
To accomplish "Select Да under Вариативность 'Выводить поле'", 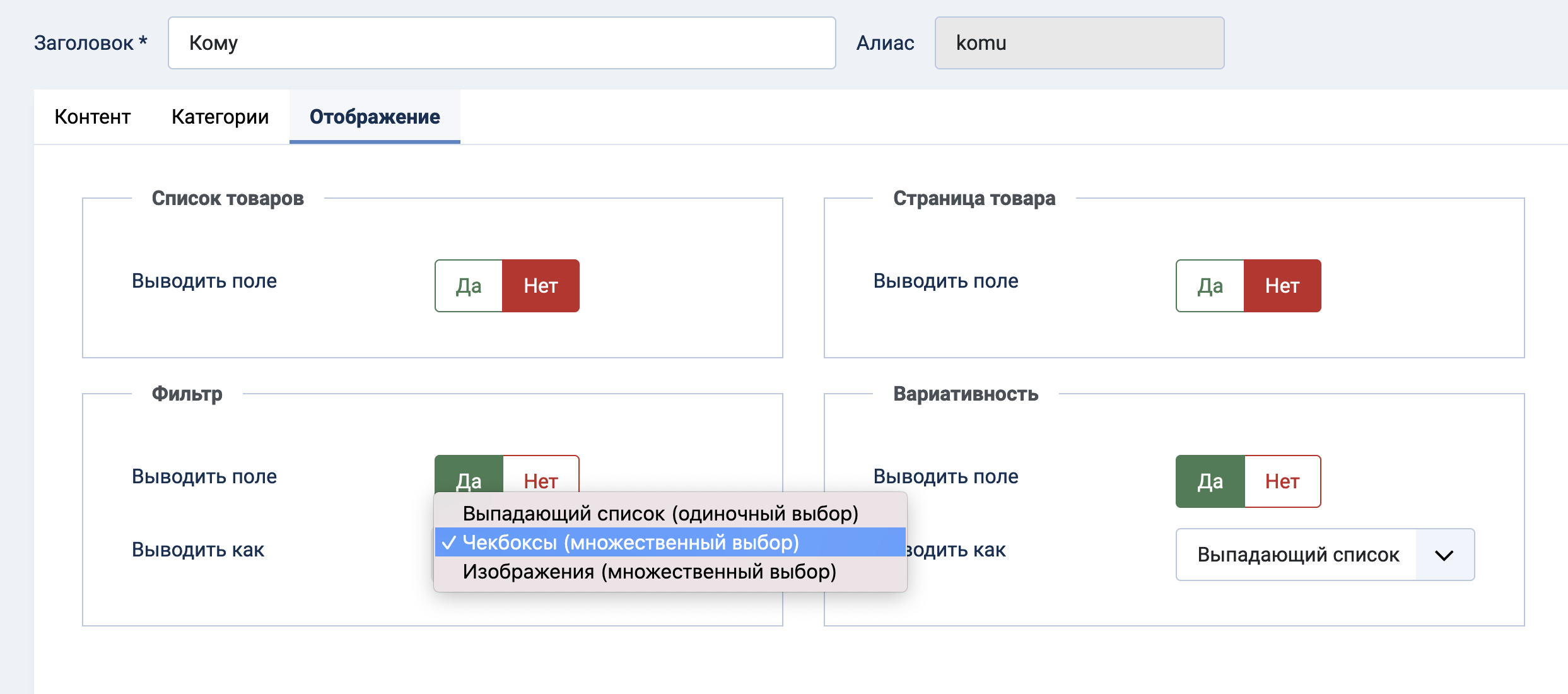I will click(1210, 481).
